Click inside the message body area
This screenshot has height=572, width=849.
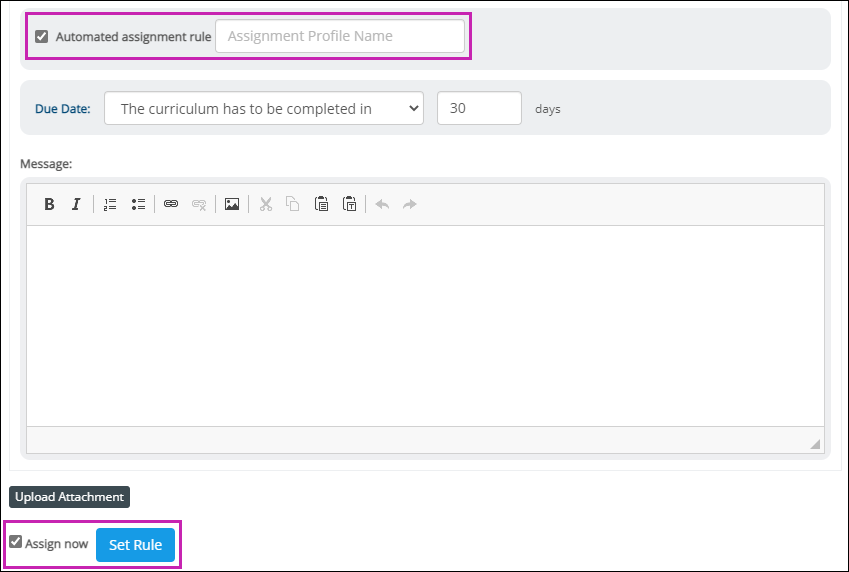(426, 326)
